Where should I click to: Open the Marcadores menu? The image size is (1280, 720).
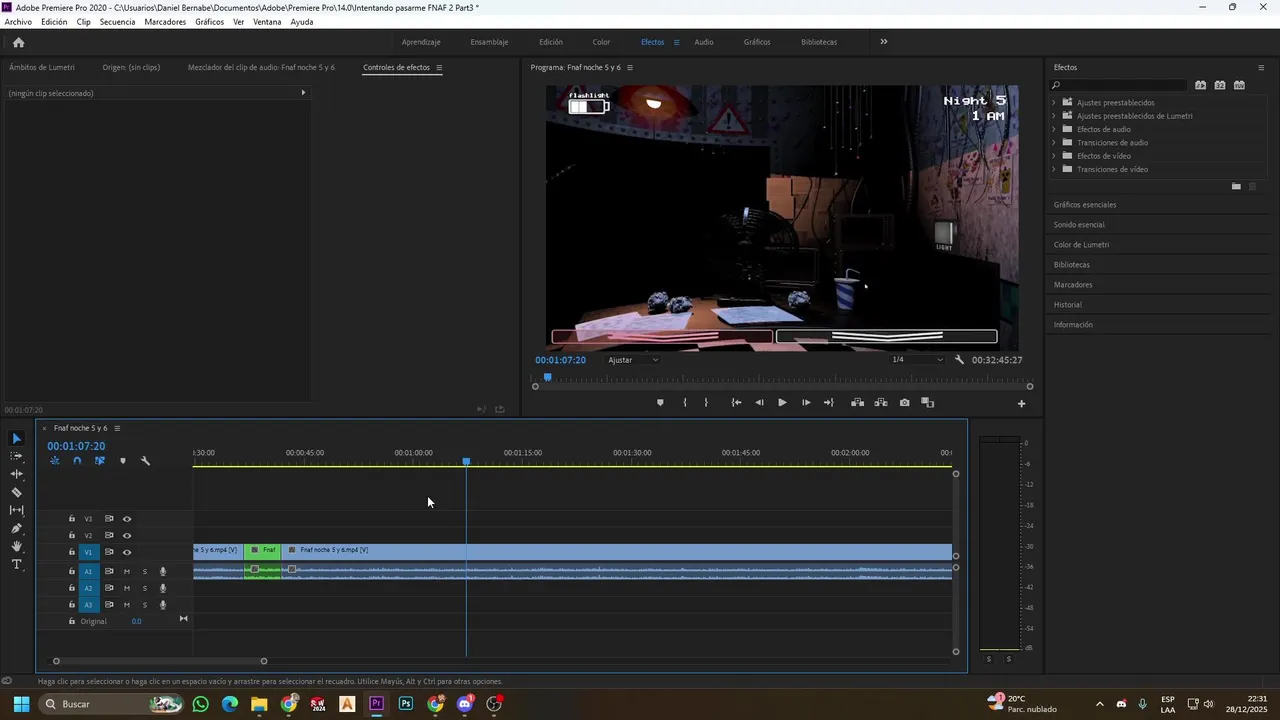tap(165, 22)
